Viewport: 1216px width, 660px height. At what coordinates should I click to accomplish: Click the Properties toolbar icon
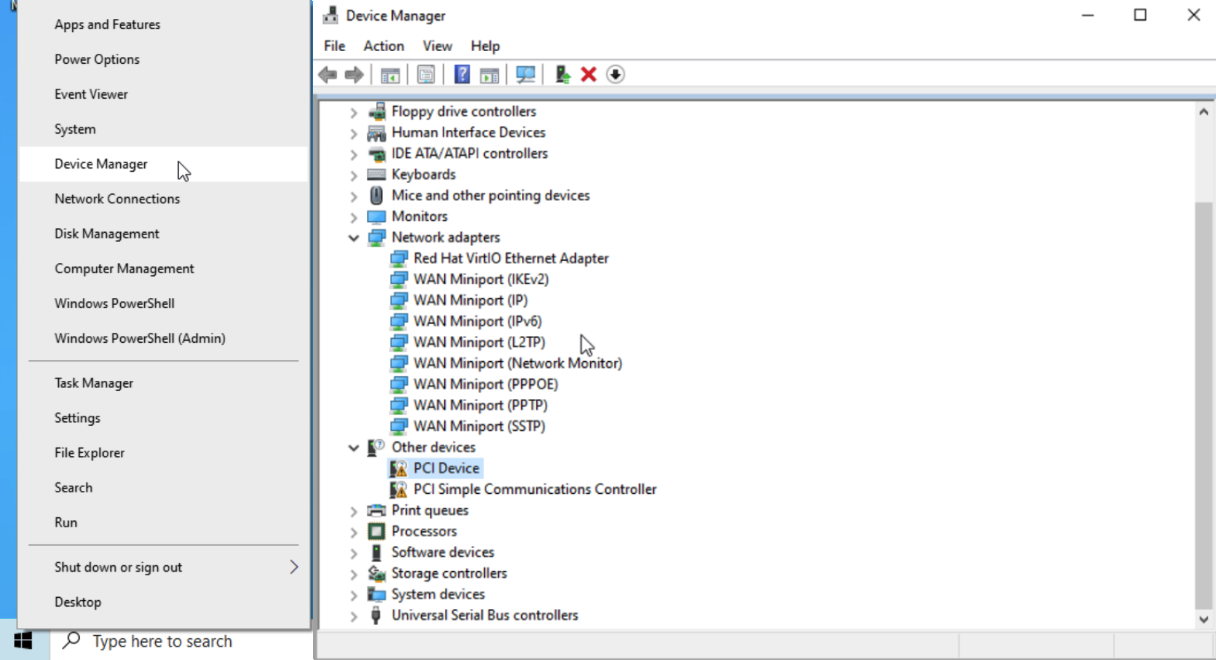(x=426, y=75)
